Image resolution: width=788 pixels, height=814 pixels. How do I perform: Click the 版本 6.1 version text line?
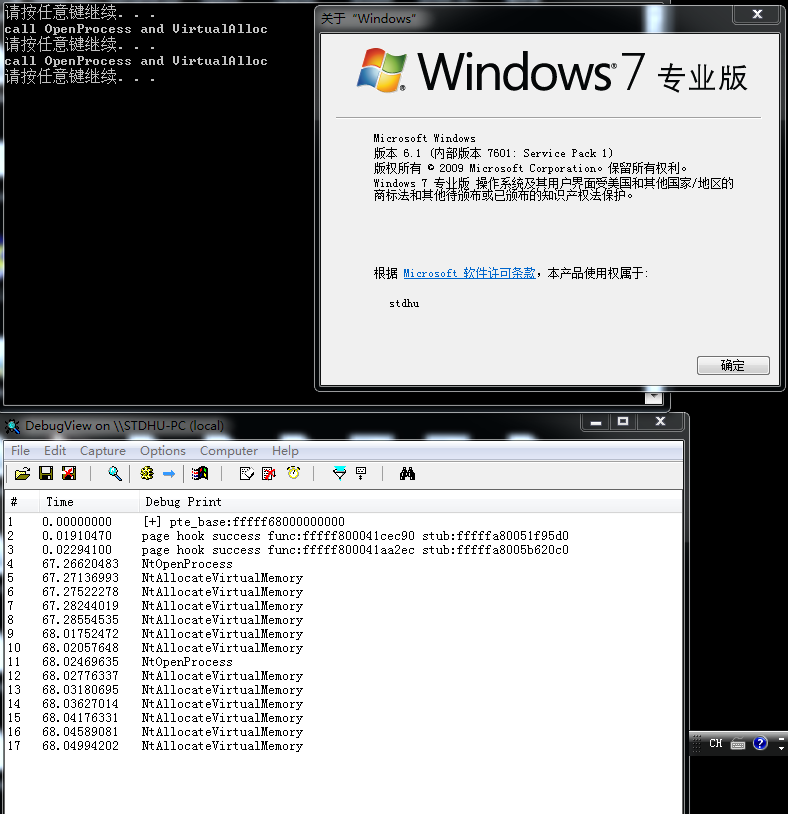tap(493, 153)
